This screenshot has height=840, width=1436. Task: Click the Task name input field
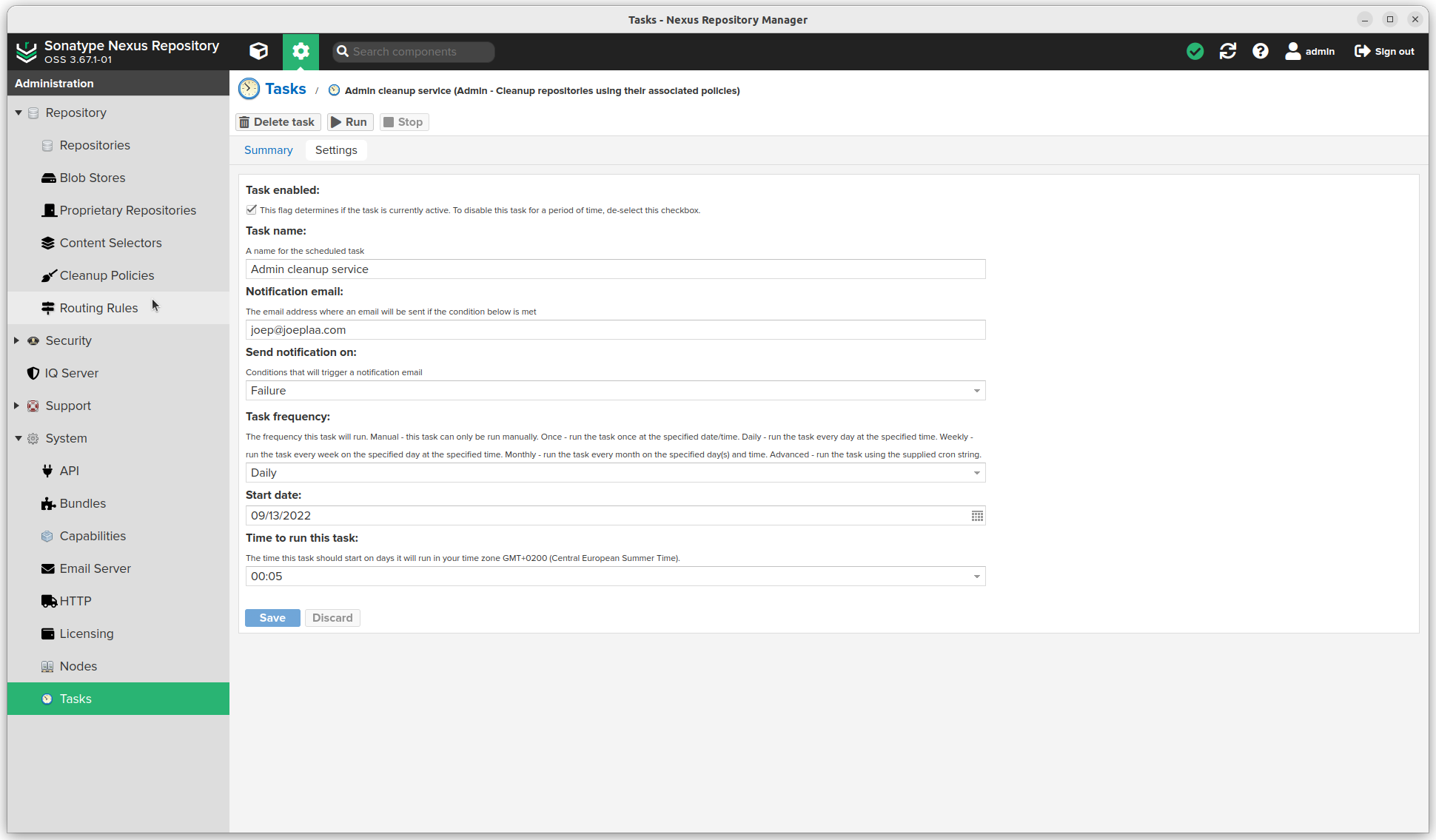tap(615, 269)
